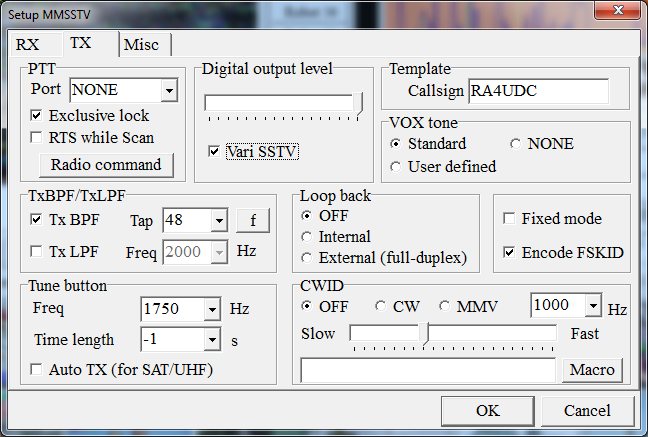The image size is (648, 437).
Task: Click the 'f' filter button beside Tap
Action: pyautogui.click(x=252, y=220)
